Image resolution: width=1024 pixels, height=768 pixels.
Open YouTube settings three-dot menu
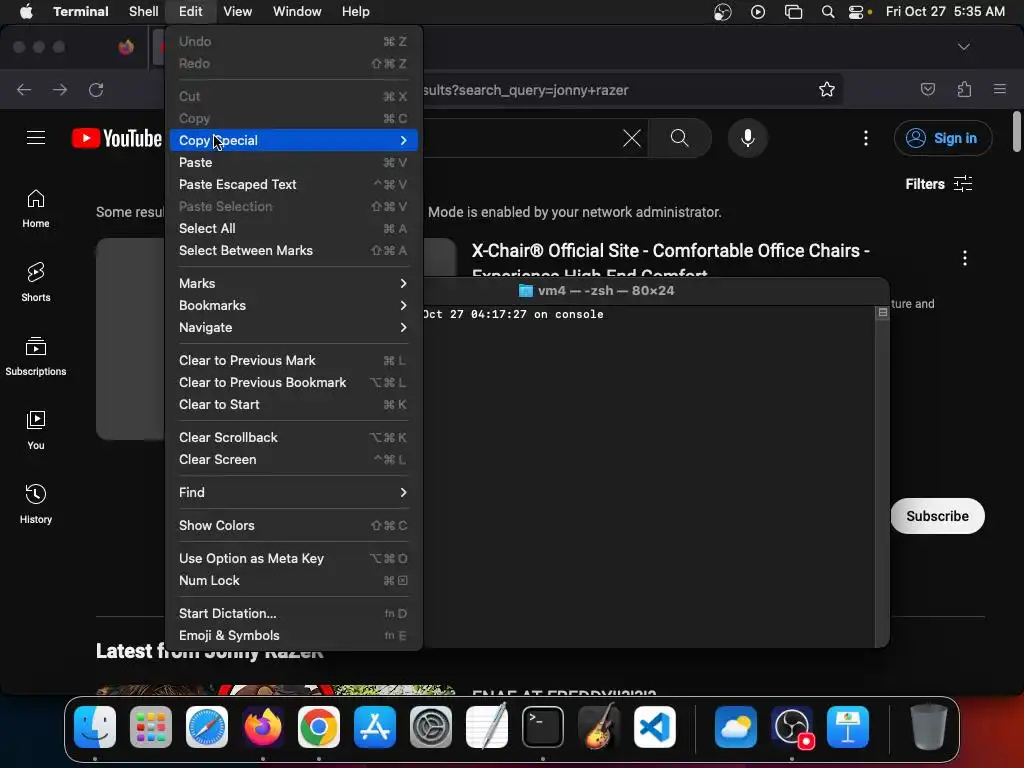tap(865, 138)
